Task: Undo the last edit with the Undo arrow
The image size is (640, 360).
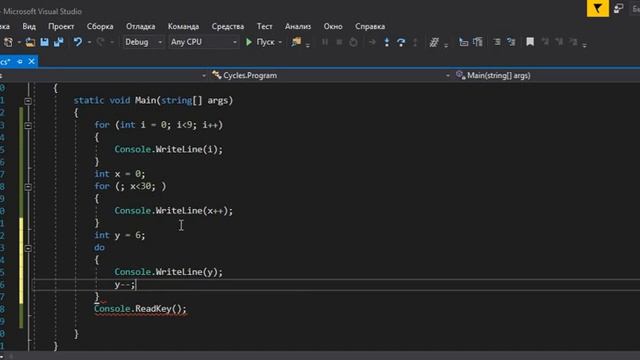Action: (78, 42)
